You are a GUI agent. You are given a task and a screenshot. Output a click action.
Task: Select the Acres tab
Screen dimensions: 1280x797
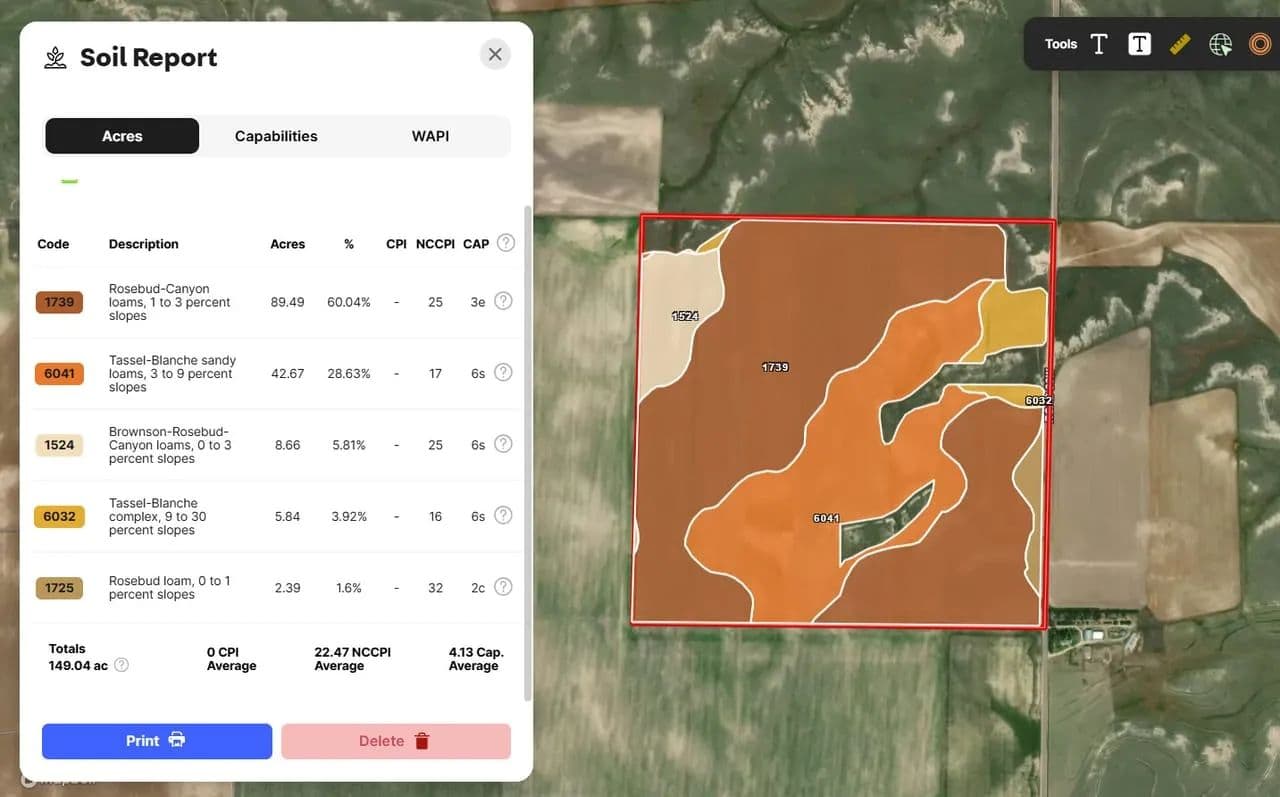pos(122,136)
